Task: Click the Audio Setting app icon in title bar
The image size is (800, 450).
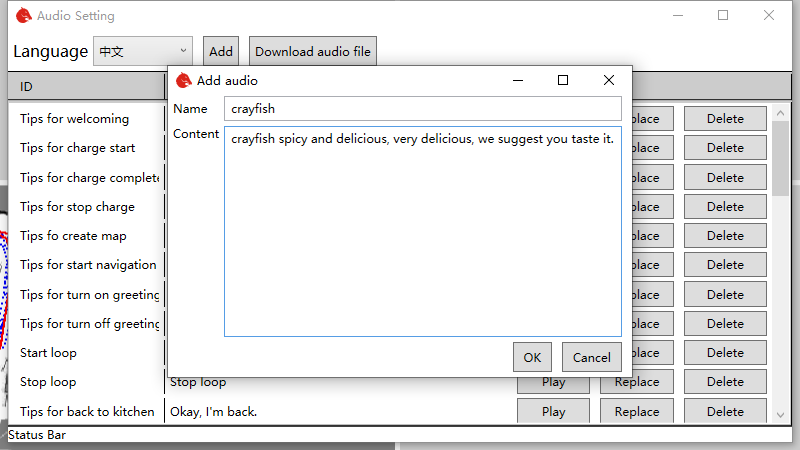Action: pos(23,16)
